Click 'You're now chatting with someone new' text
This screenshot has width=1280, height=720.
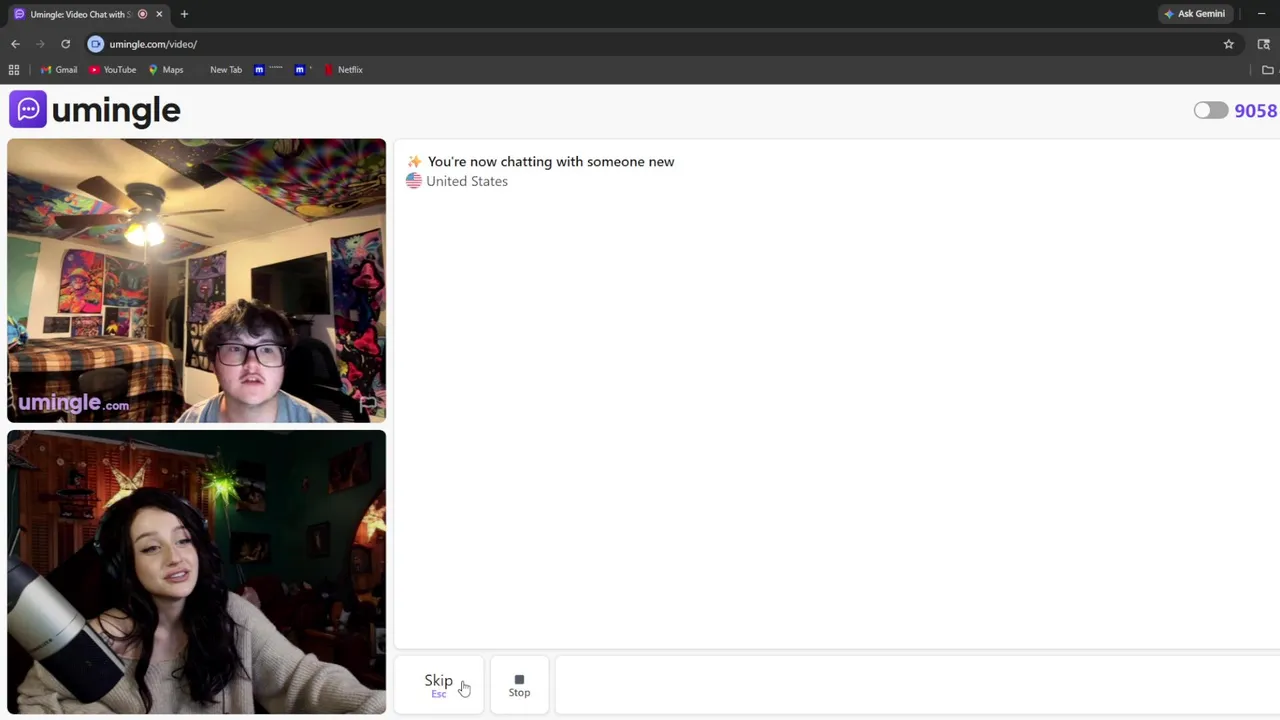click(x=551, y=161)
